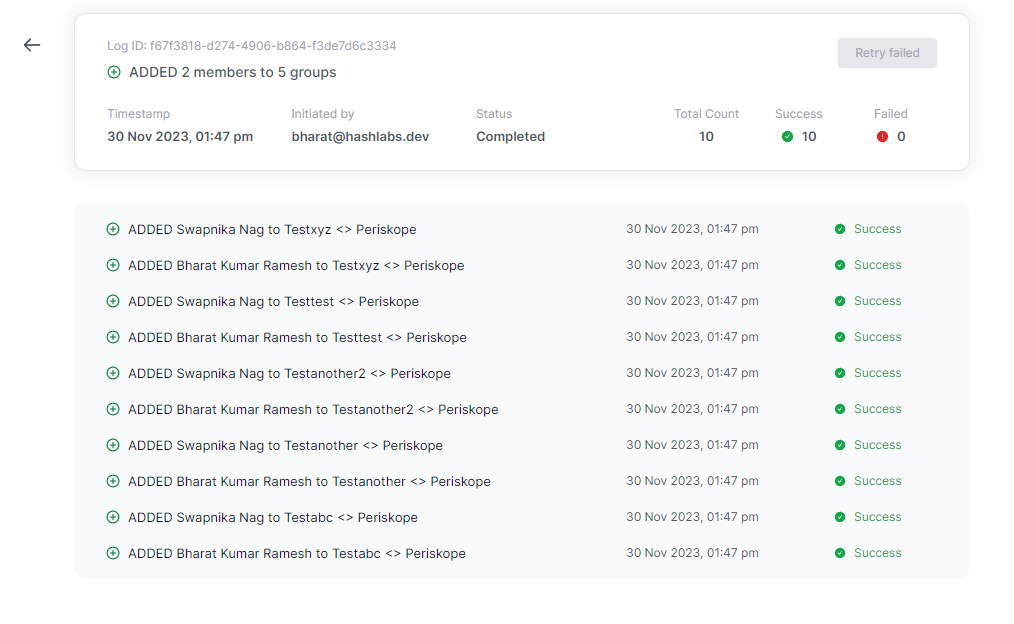Screen dimensions: 1014x624
Task: Click 'ADDED Bharat Kumar Ramesh to Testxyz <> Periskope'
Action: (296, 266)
